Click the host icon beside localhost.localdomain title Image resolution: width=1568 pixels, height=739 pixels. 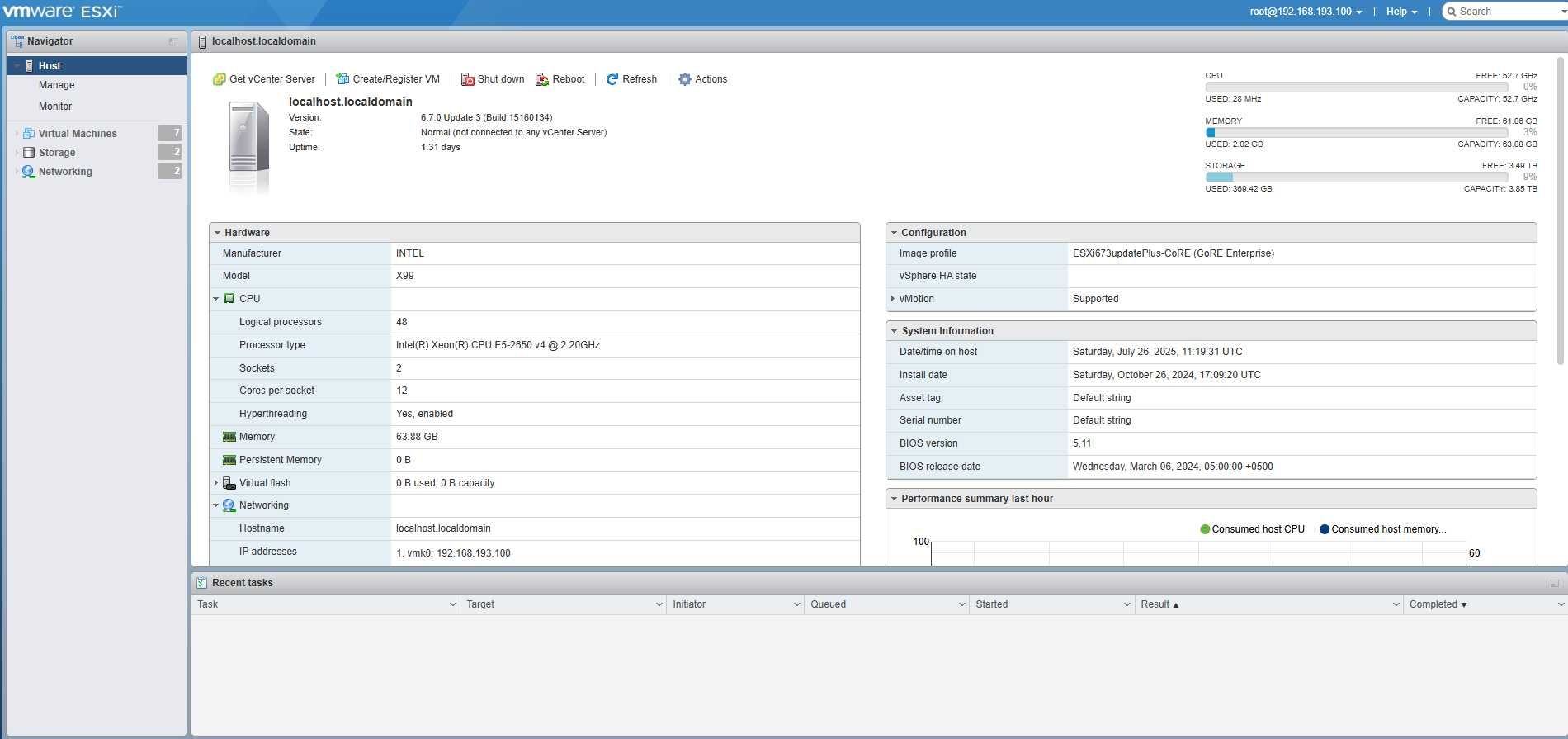203,41
